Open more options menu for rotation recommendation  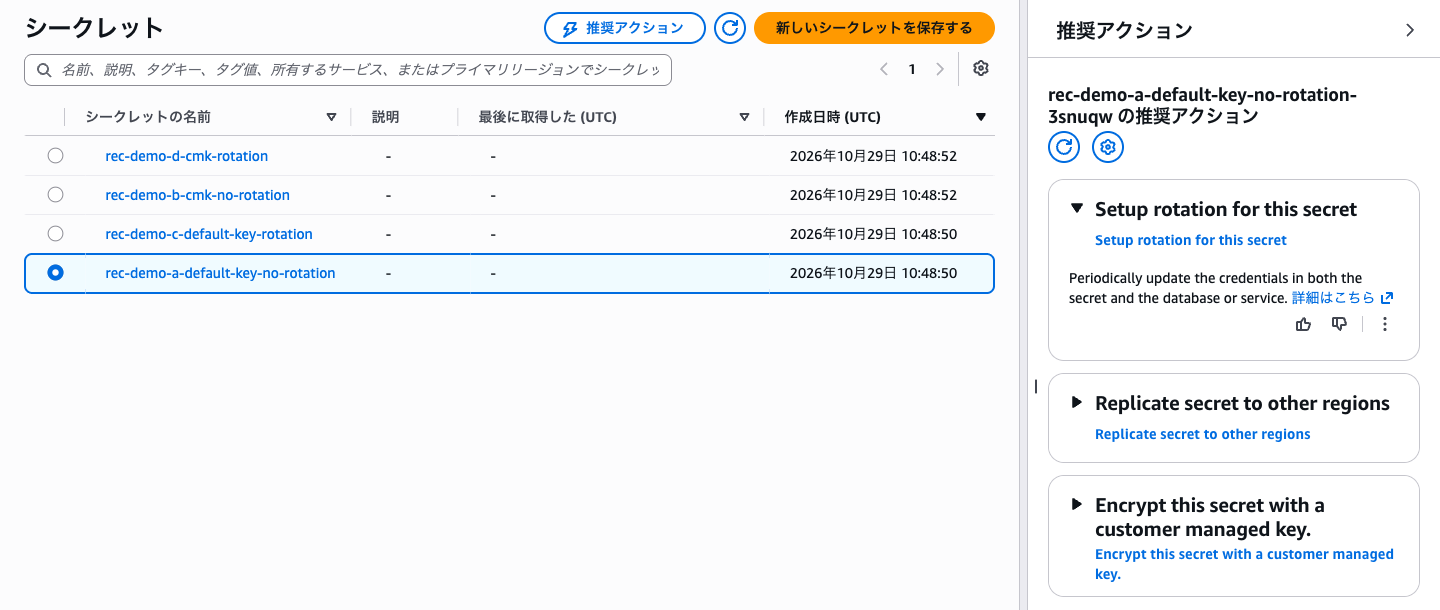click(x=1385, y=324)
